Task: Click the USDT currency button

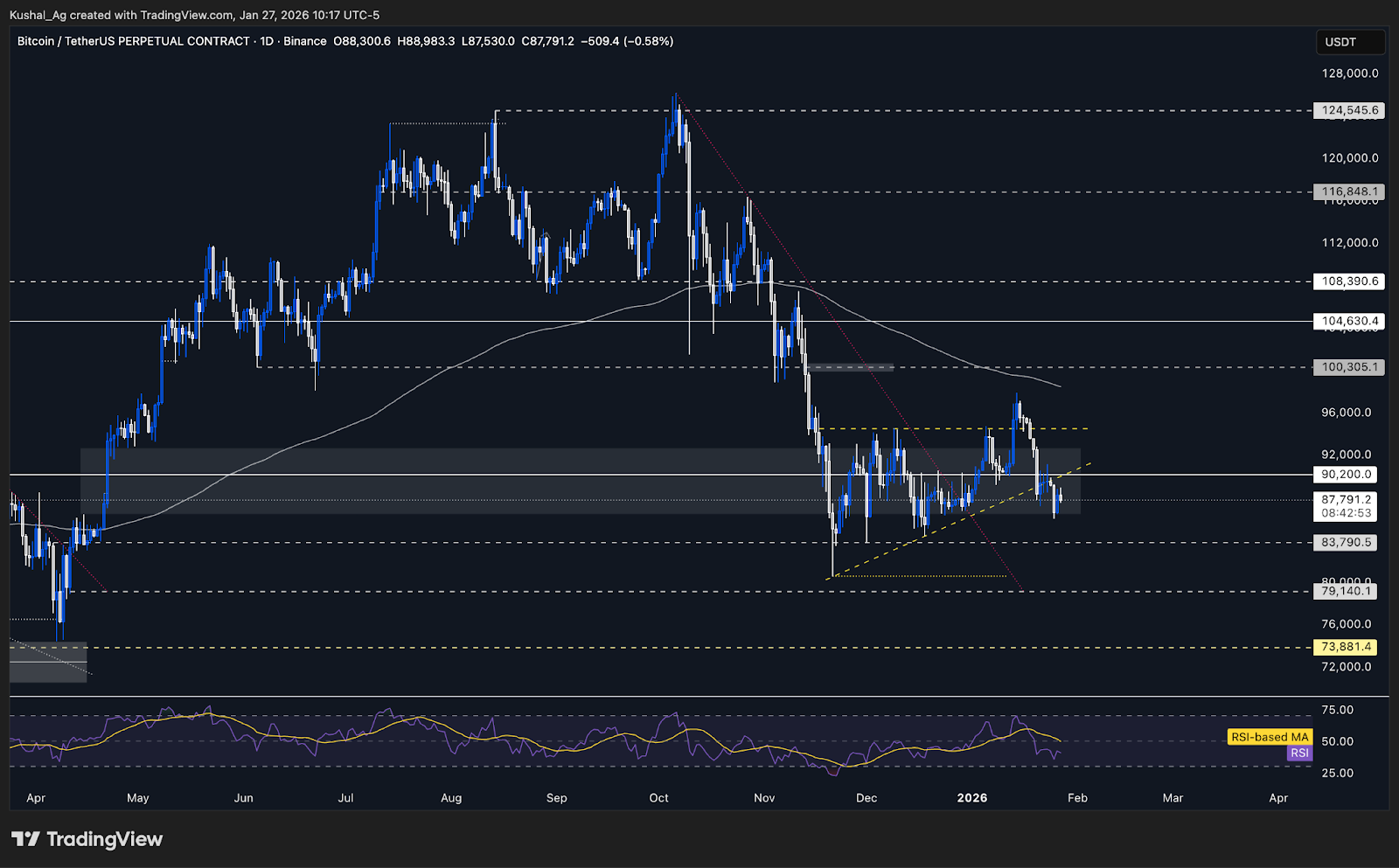Action: pos(1350,41)
